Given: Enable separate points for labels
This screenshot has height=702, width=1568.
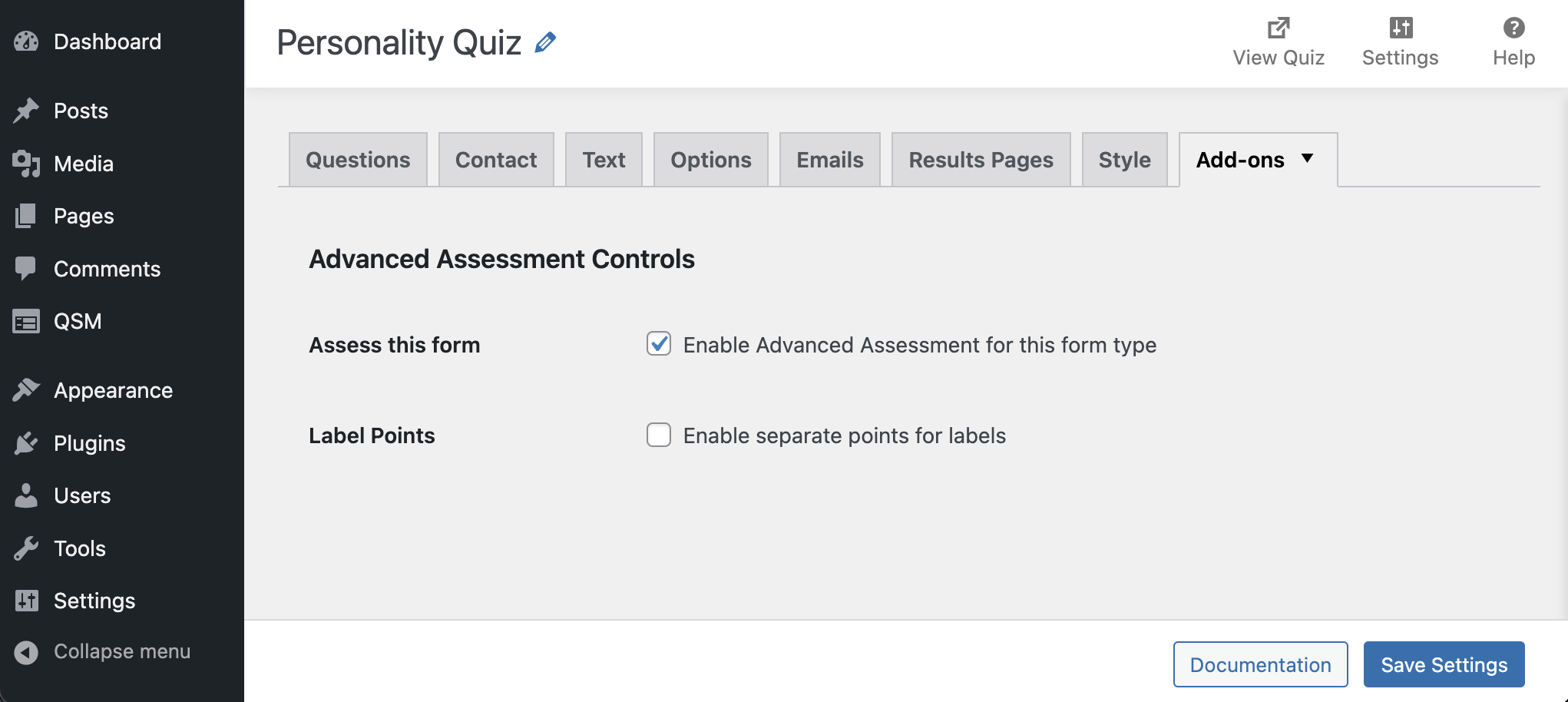Looking at the screenshot, I should point(659,435).
